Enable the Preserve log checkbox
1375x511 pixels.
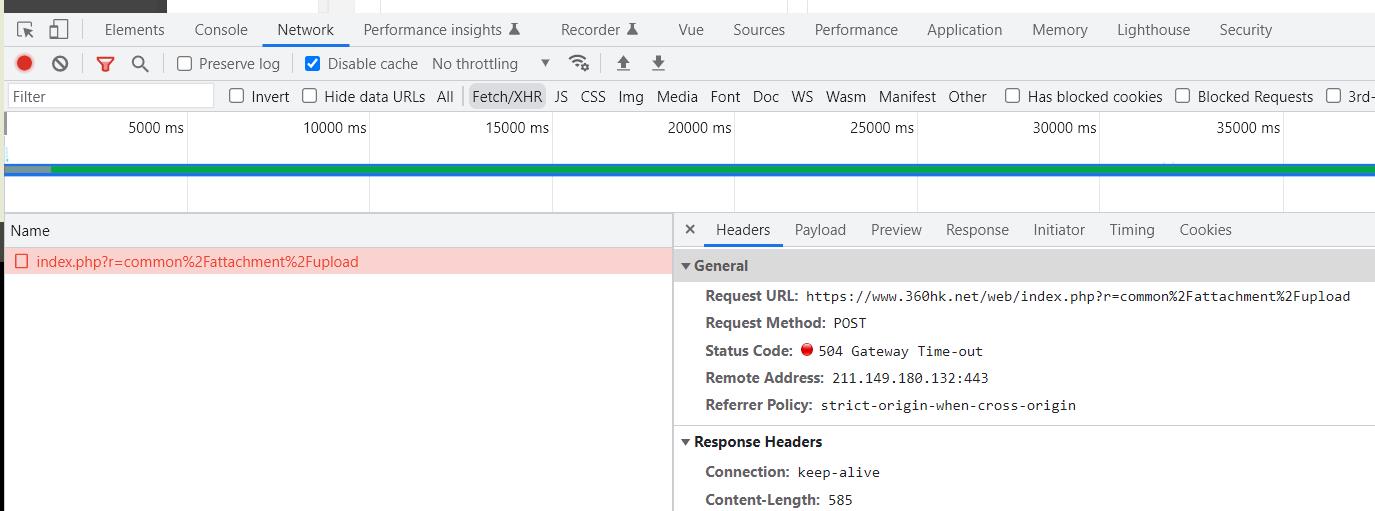(185, 64)
